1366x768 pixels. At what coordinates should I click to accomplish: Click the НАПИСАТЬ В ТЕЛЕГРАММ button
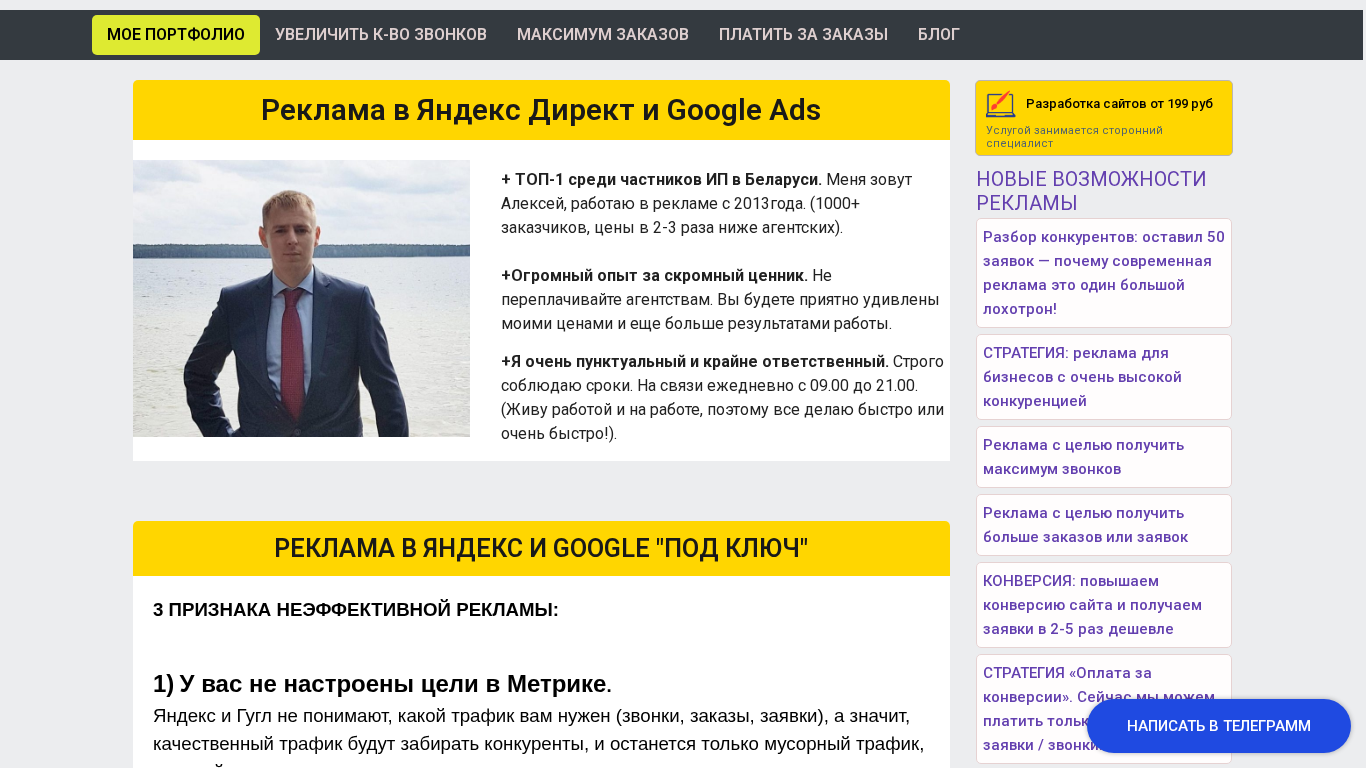[x=1219, y=726]
